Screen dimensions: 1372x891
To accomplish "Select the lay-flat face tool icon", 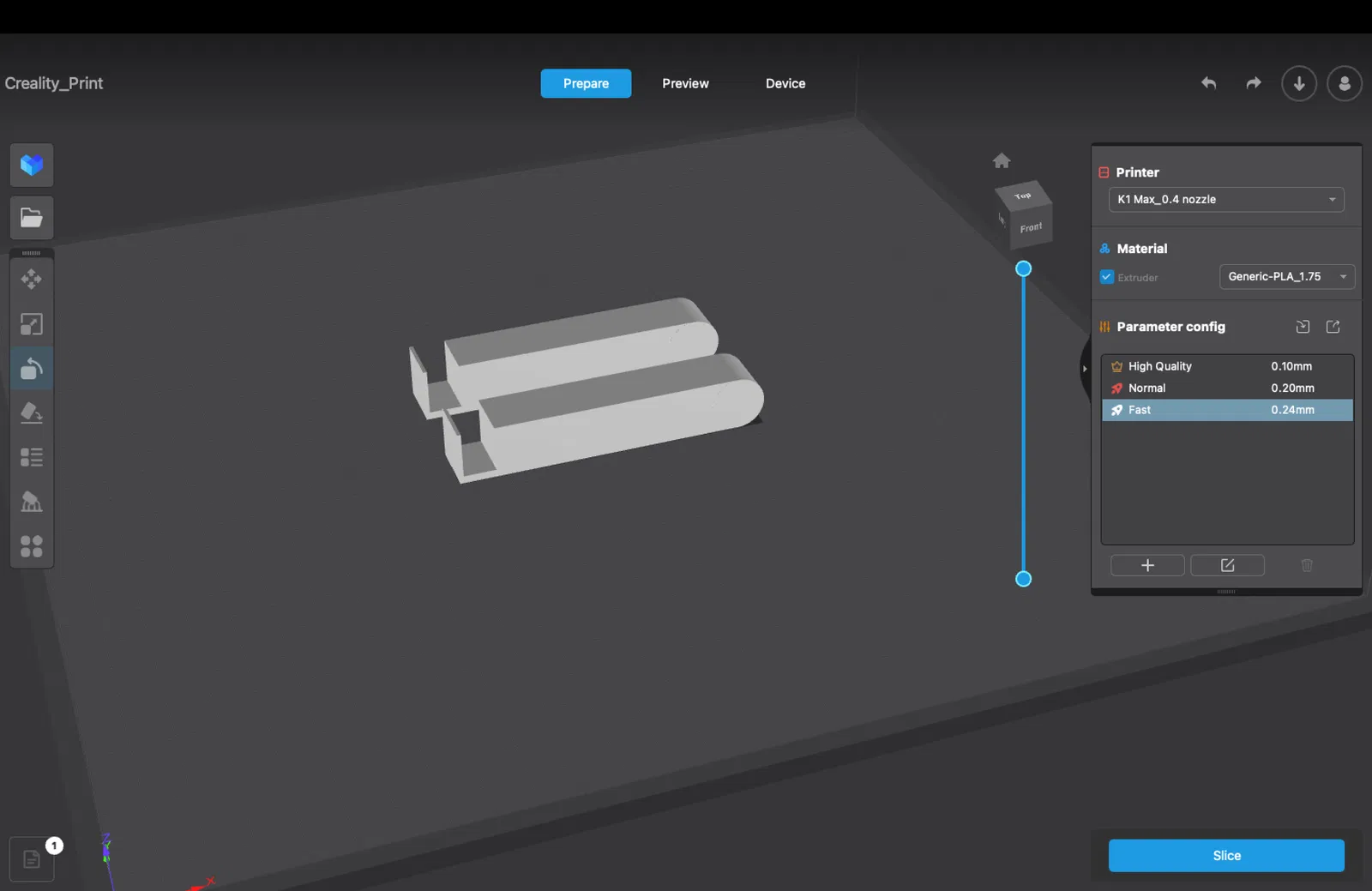I will pos(32,413).
